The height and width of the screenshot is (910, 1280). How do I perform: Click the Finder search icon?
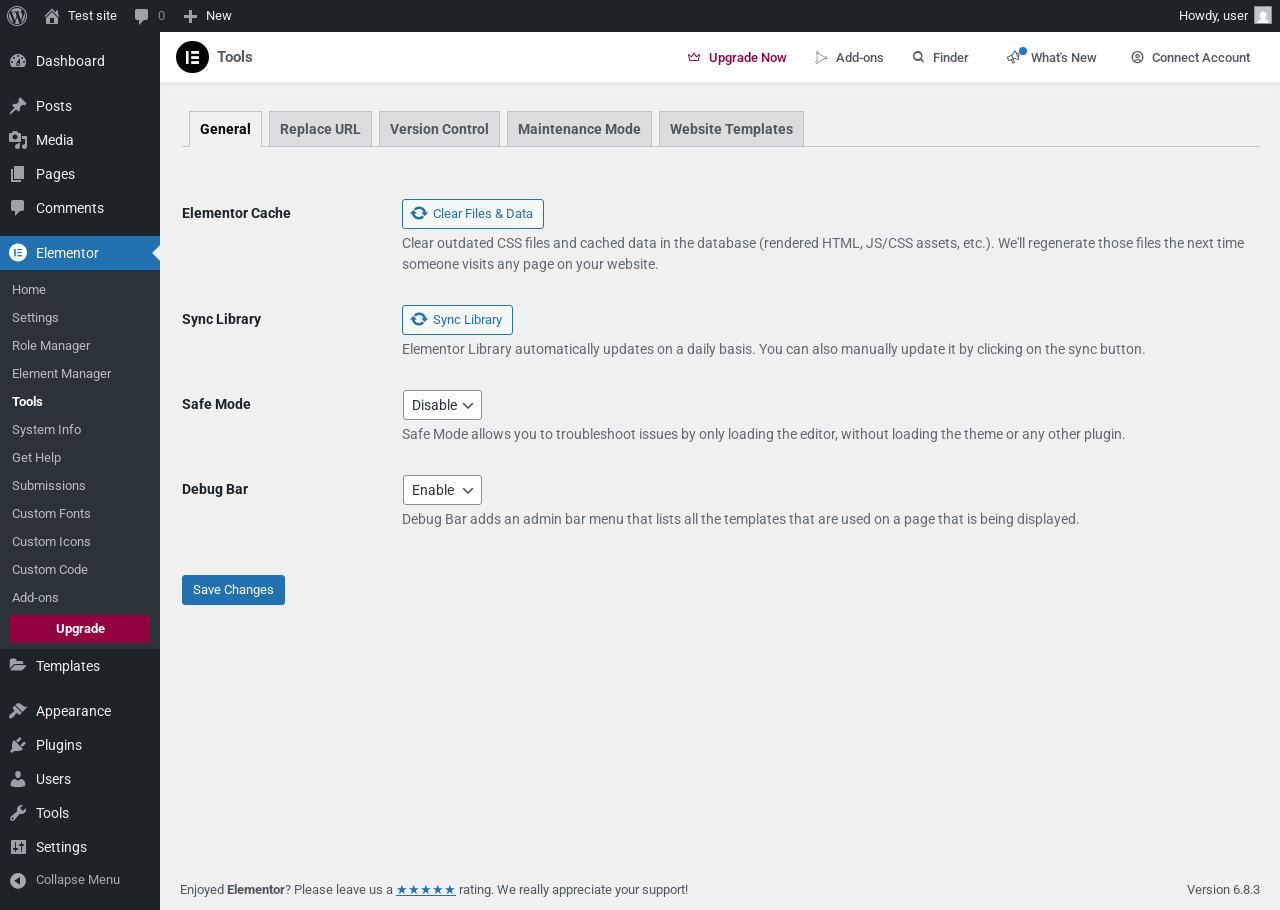918,57
